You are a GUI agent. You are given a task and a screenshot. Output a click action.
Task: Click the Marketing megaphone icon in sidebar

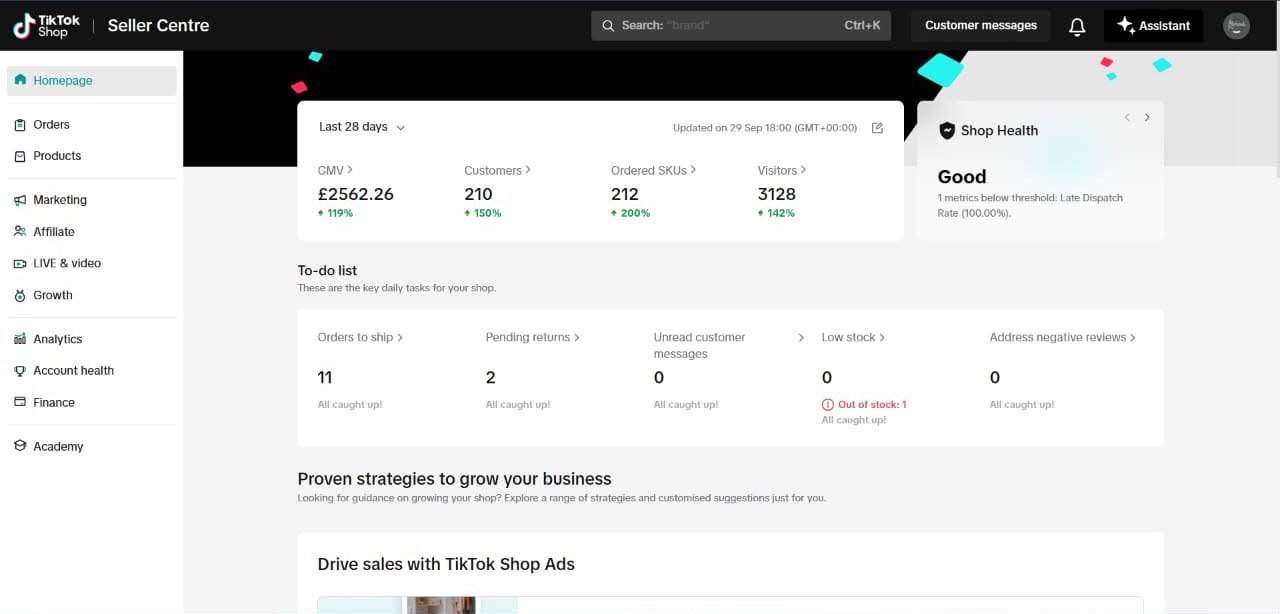click(x=20, y=200)
